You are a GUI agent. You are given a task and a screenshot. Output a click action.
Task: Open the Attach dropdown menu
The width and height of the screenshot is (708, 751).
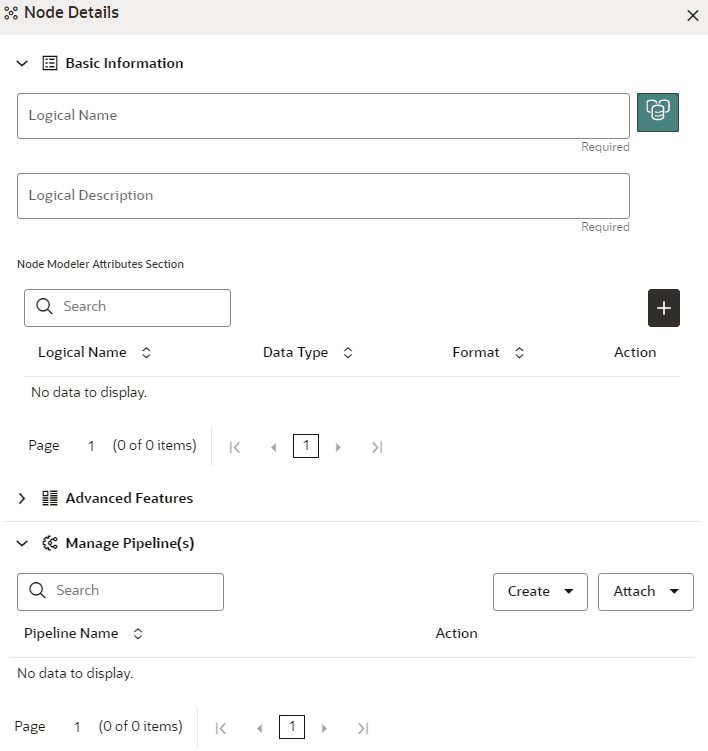point(645,592)
